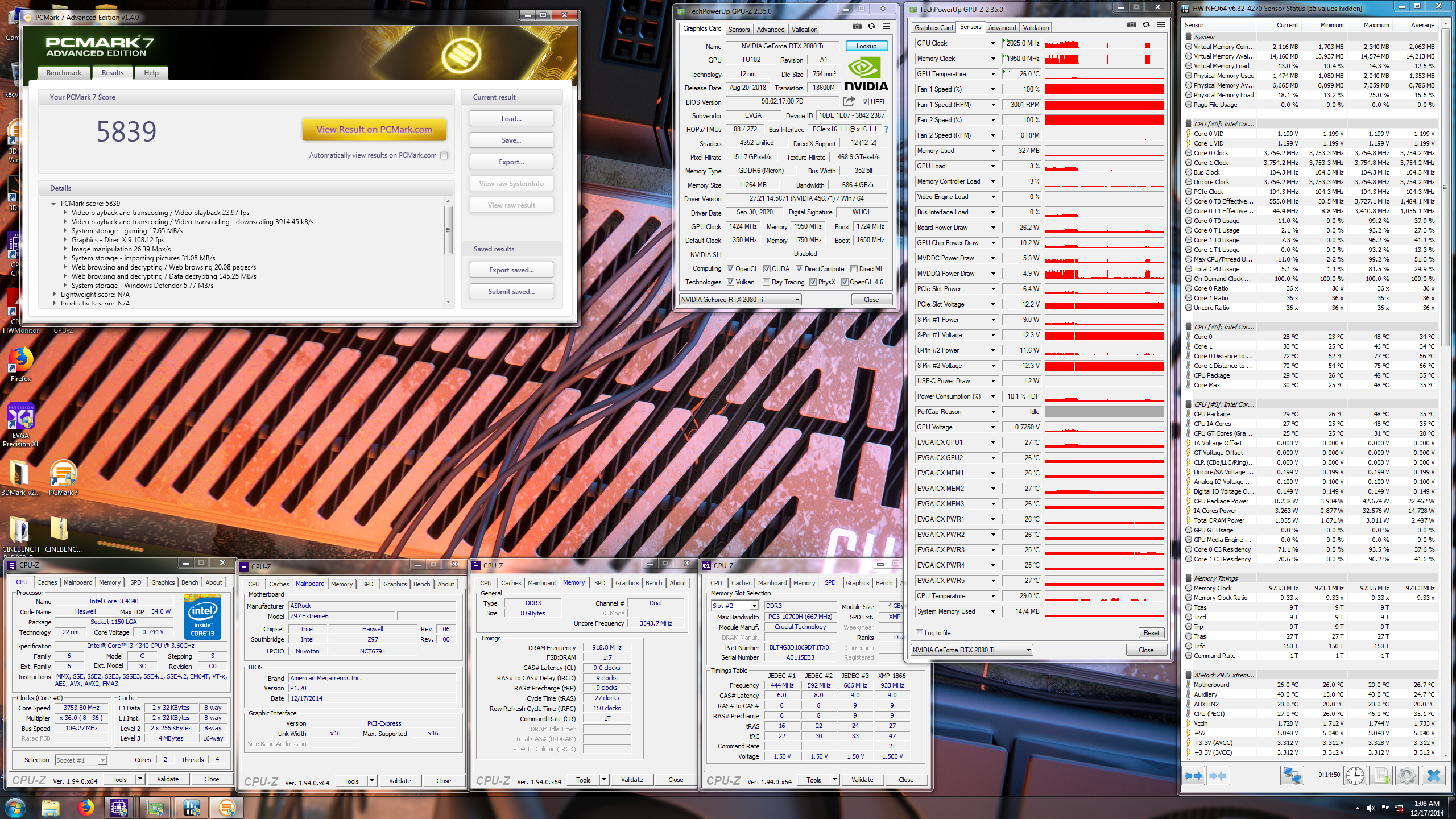Click CPU-Z taskbar icon
Image resolution: width=1456 pixels, height=819 pixels.
tap(119, 808)
